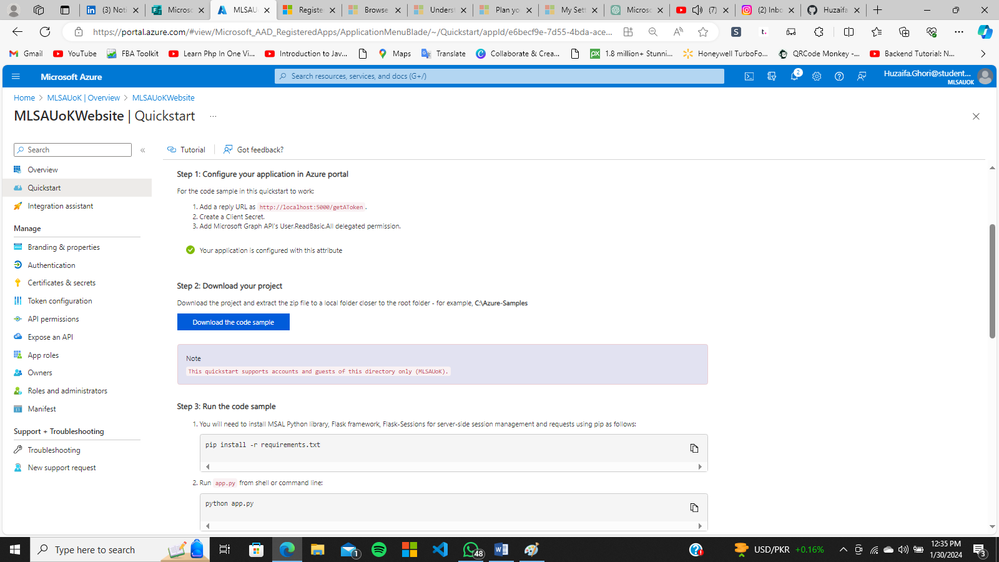Open Troubleshooting page

pyautogui.click(x=54, y=450)
